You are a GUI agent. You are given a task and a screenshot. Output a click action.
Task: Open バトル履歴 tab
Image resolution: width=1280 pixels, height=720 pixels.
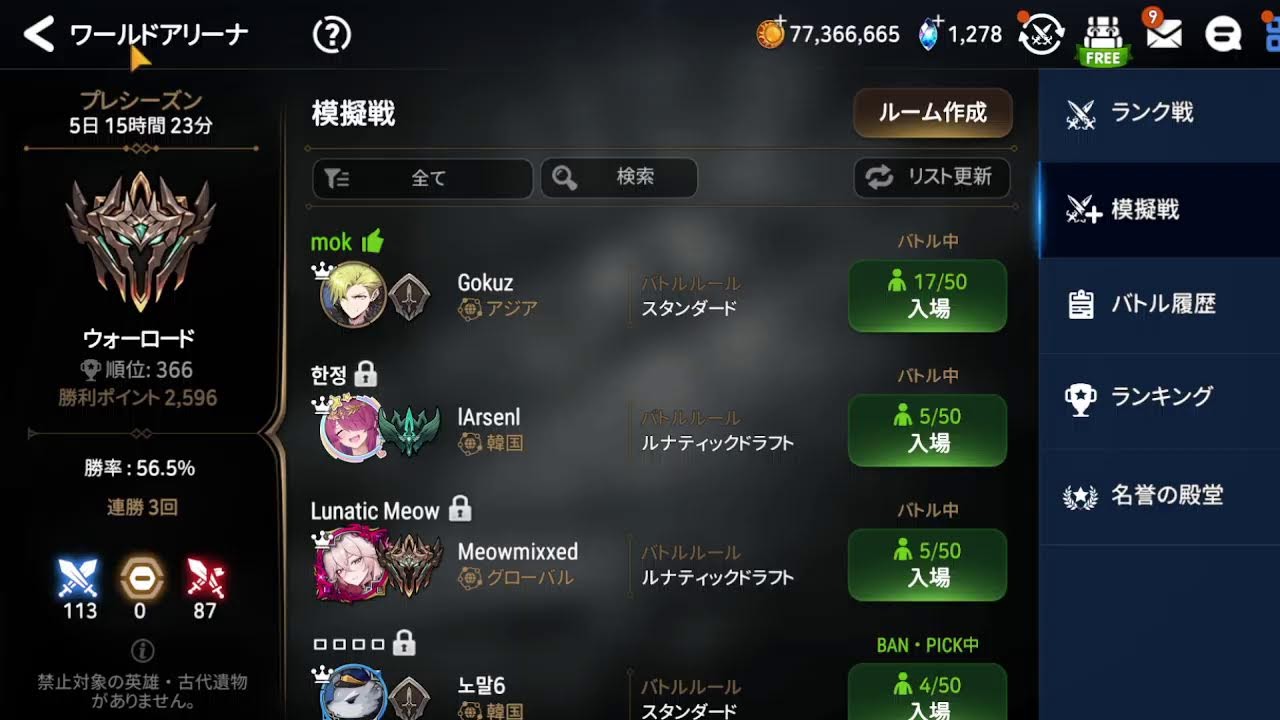1160,304
